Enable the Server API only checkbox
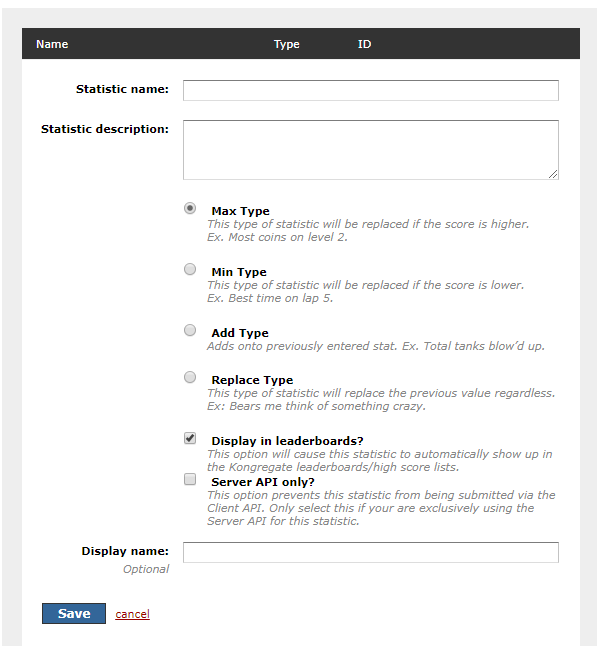 [190, 479]
